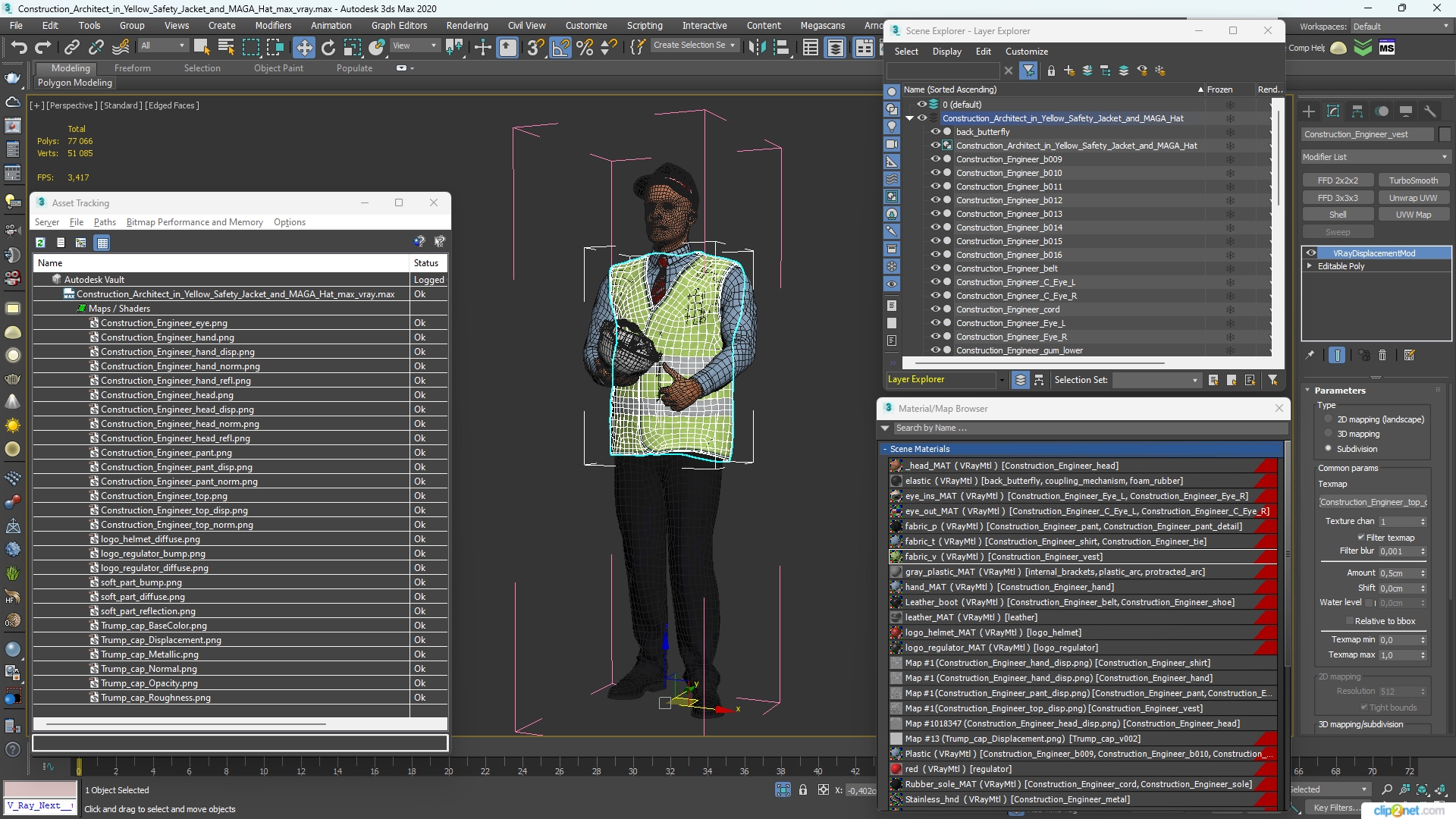Image resolution: width=1456 pixels, height=819 pixels.
Task: Switch to the Object Paint ribbon tab
Action: point(278,68)
